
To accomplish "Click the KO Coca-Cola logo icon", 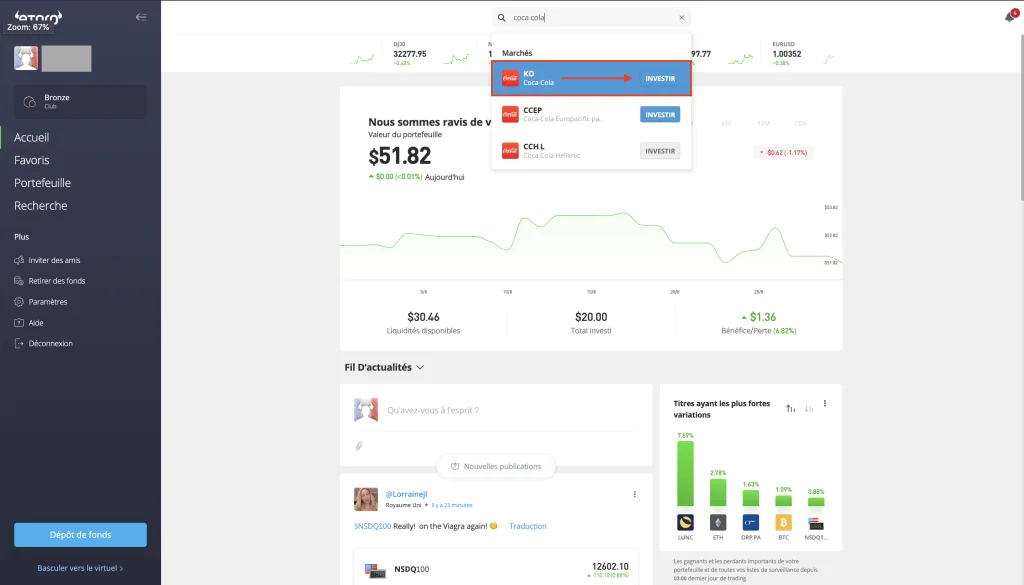I will point(510,78).
